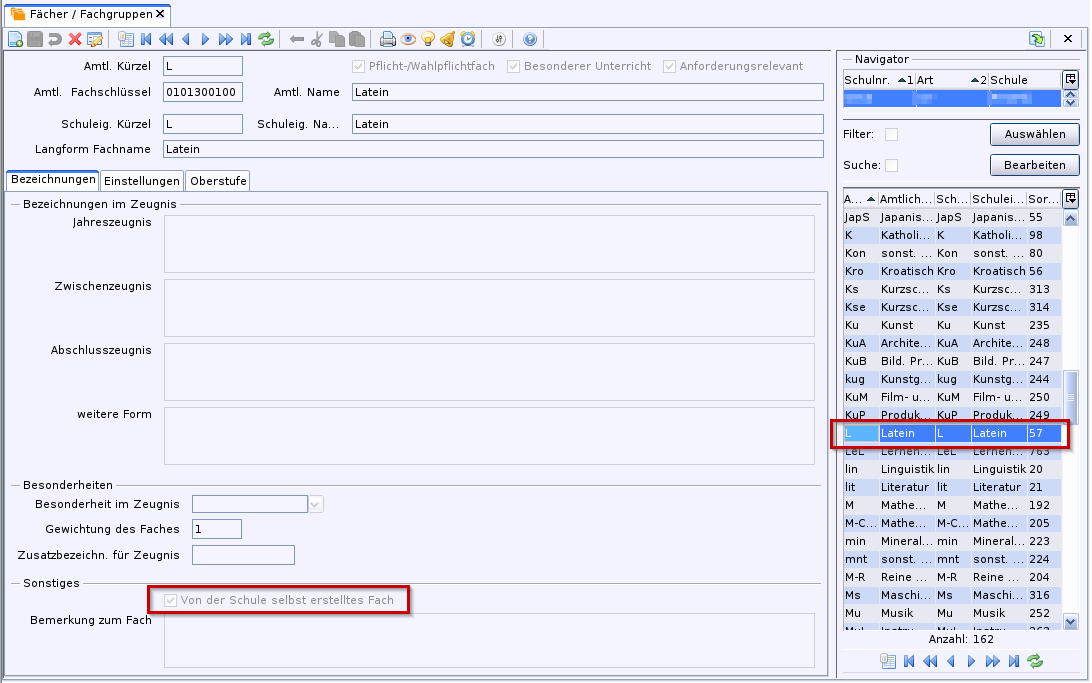Screen dimensions: 1092x683
Task: Select the Musik row in subject list
Action: click(952, 613)
